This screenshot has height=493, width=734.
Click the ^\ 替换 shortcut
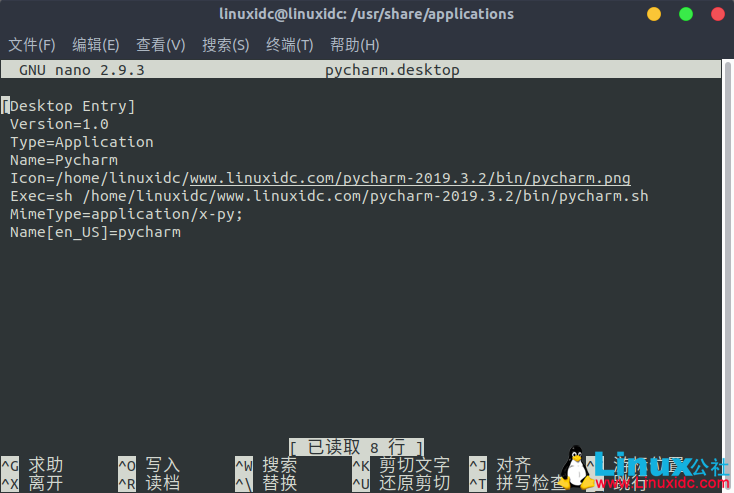click(x=266, y=483)
